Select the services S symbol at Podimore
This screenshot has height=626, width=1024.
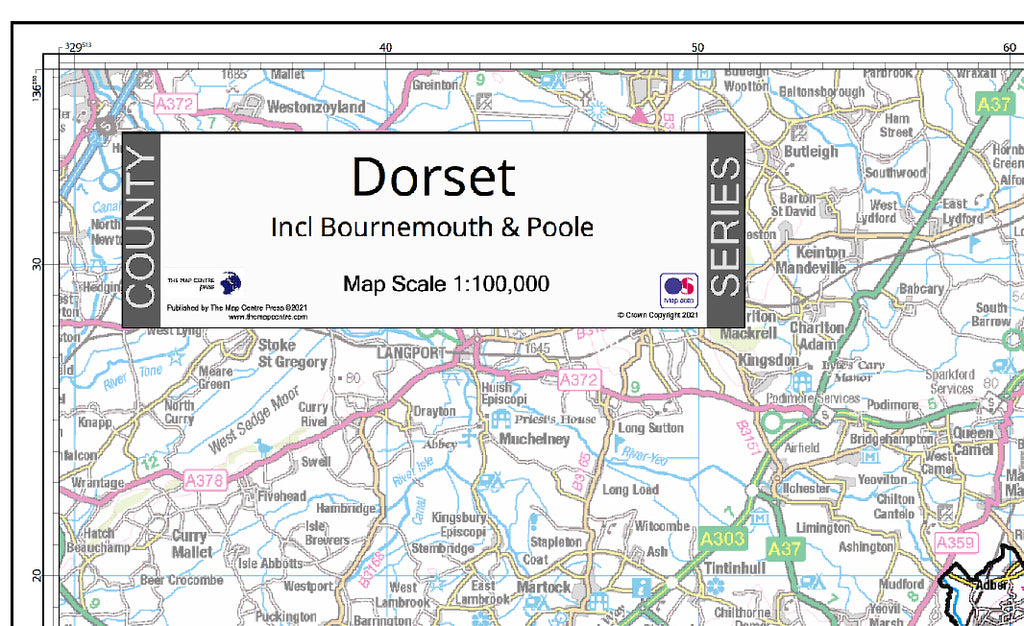click(x=825, y=415)
